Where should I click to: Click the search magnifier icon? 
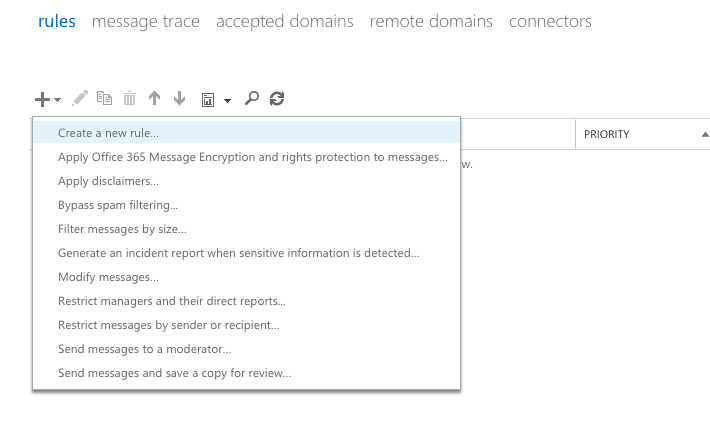[252, 98]
